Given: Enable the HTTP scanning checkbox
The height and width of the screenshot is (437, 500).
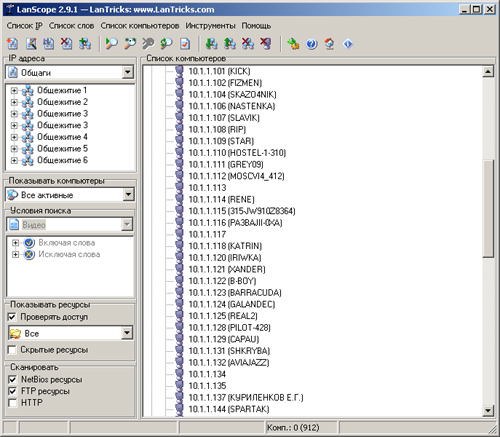Looking at the screenshot, I should (x=13, y=403).
